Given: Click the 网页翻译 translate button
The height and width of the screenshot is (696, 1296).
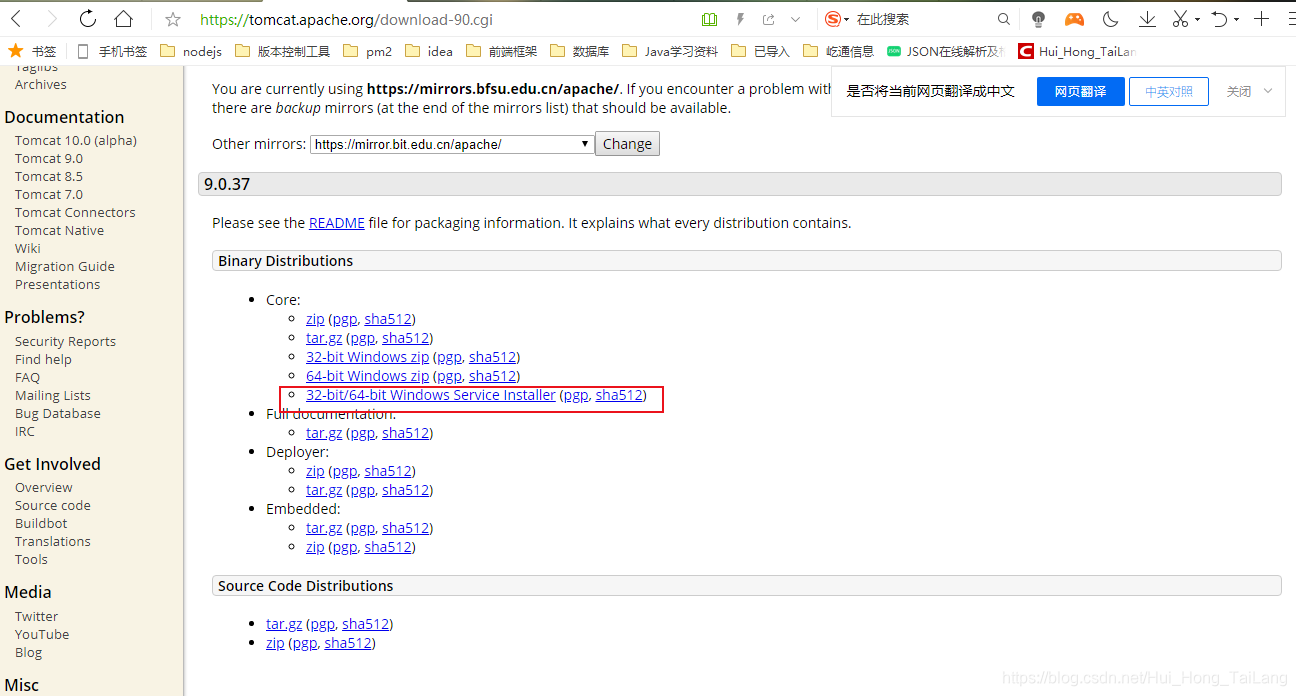Looking at the screenshot, I should [1080, 91].
